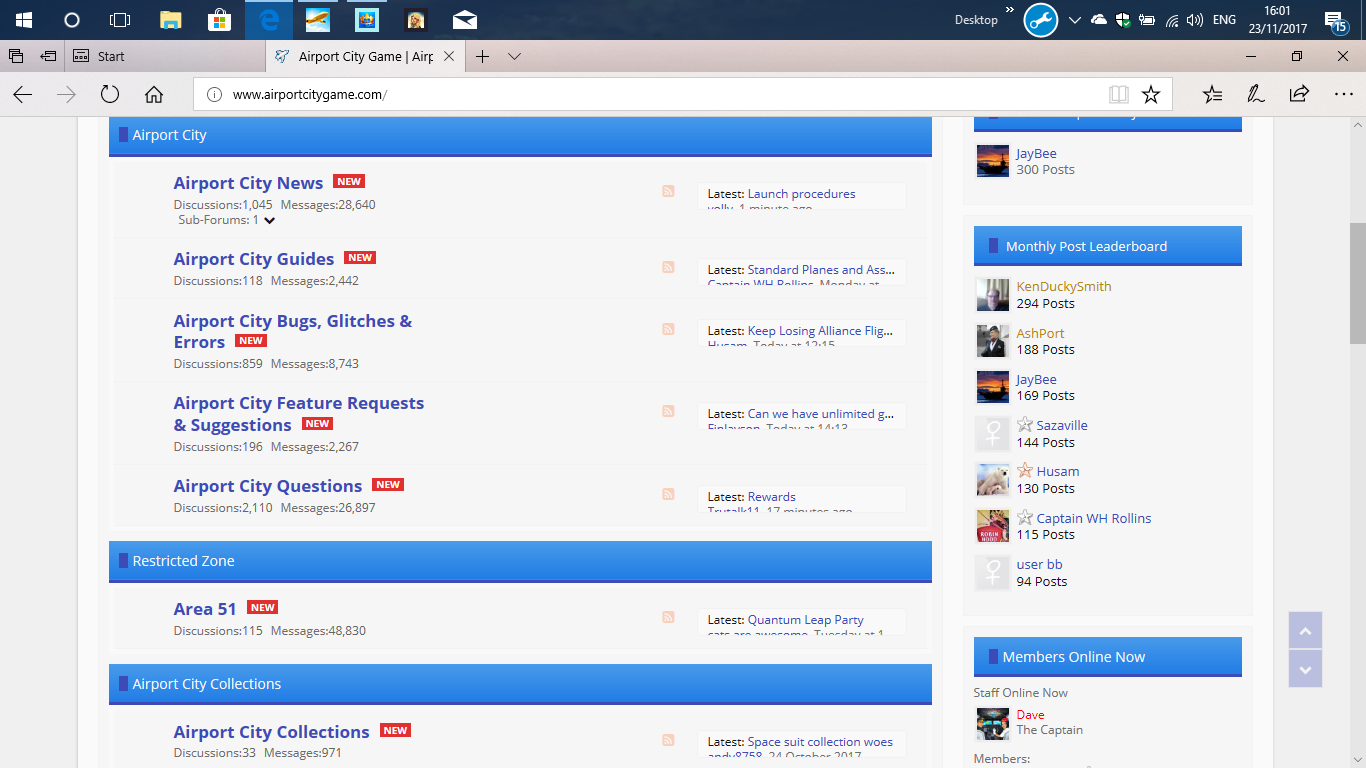Go to the browser home page
This screenshot has height=768, width=1366.
click(154, 94)
